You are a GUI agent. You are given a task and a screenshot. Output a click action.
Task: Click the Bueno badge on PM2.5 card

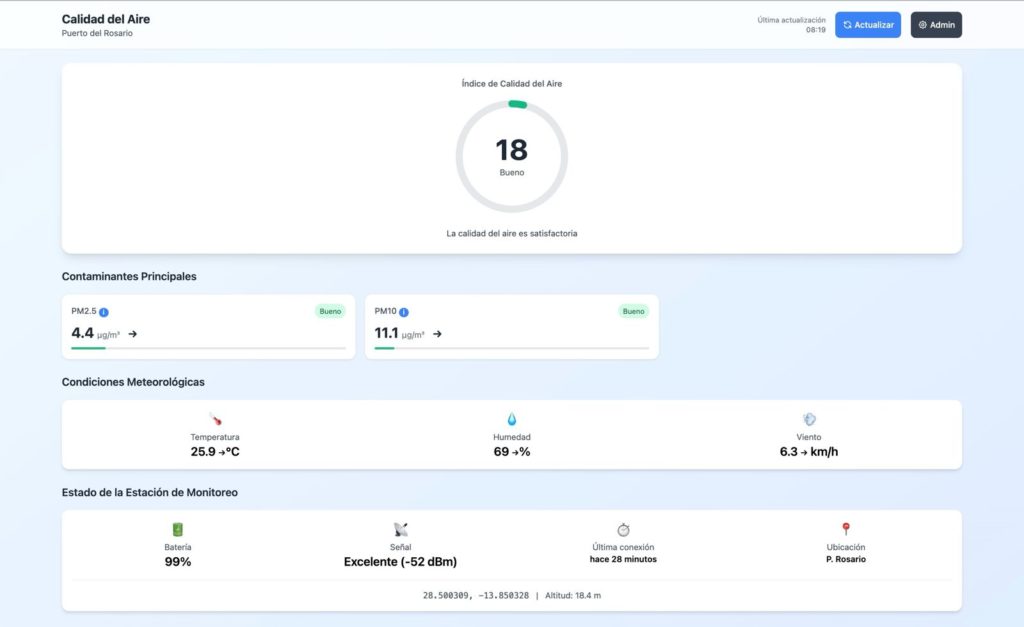pyautogui.click(x=330, y=311)
